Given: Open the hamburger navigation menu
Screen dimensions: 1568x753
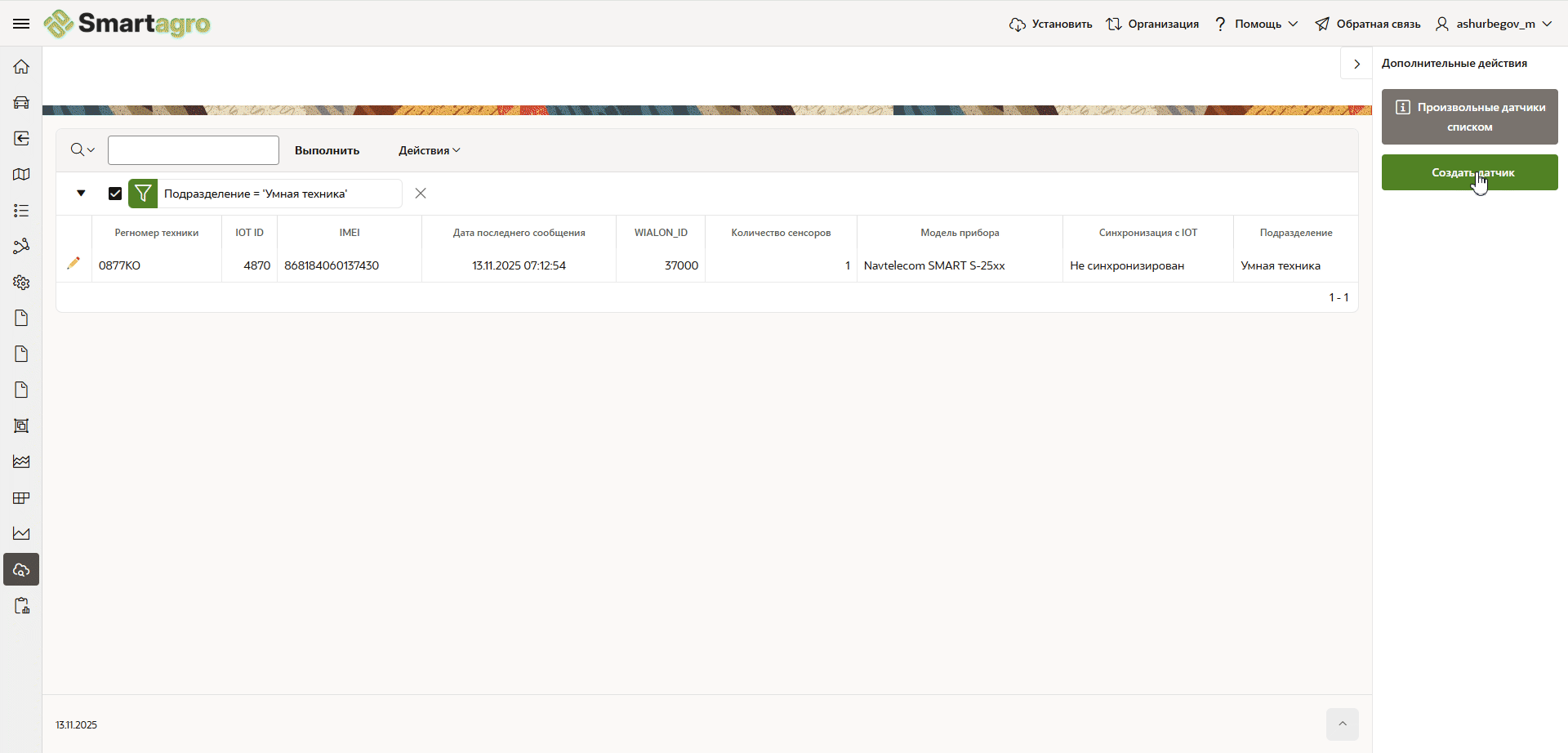Looking at the screenshot, I should [21, 24].
